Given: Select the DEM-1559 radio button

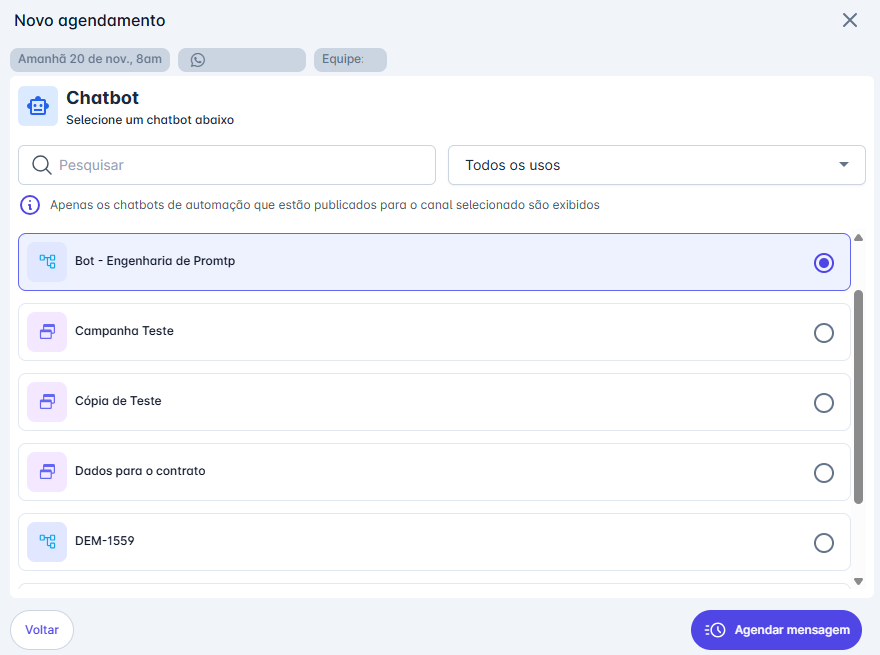Looking at the screenshot, I should 824,542.
